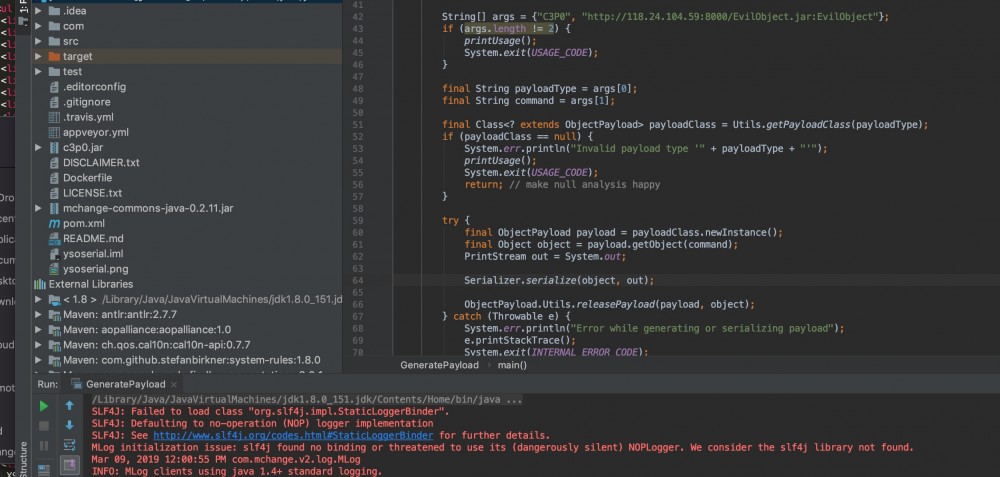The image size is (1000, 477).
Task: Click the .travis.yml YAML file icon
Action: pyautogui.click(x=54, y=117)
